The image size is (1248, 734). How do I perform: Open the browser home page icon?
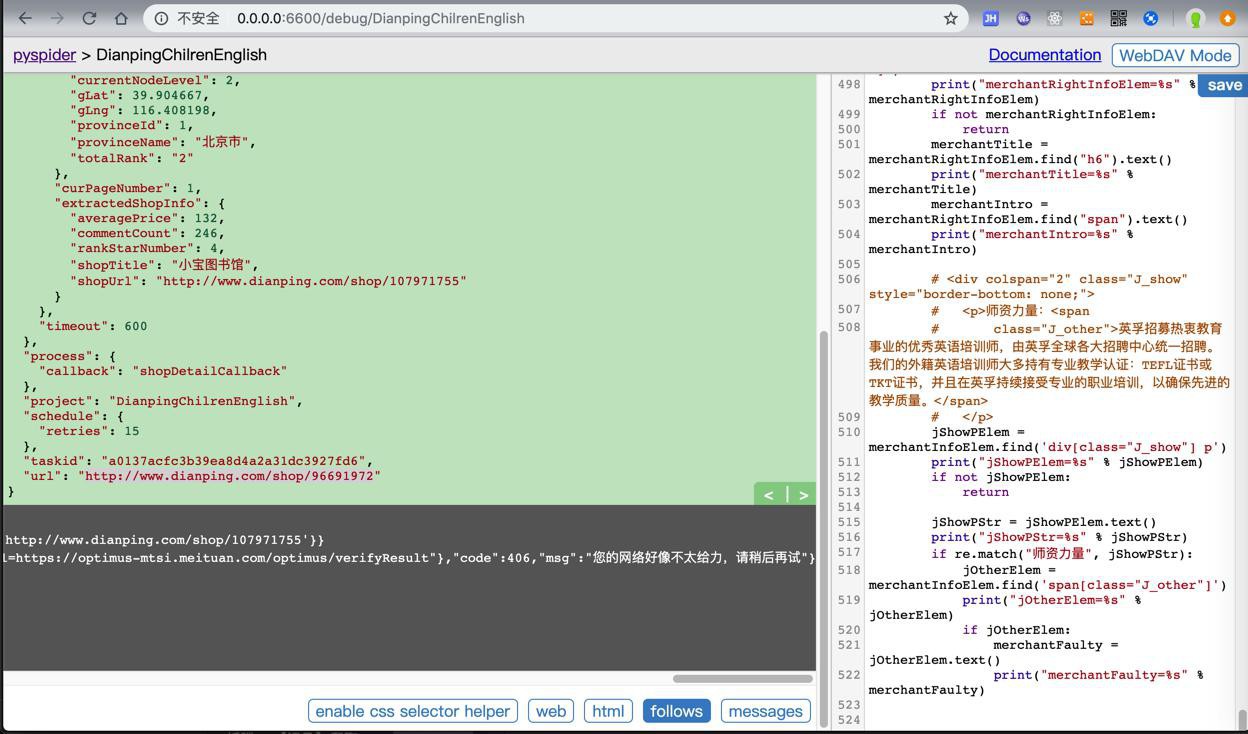(x=121, y=18)
